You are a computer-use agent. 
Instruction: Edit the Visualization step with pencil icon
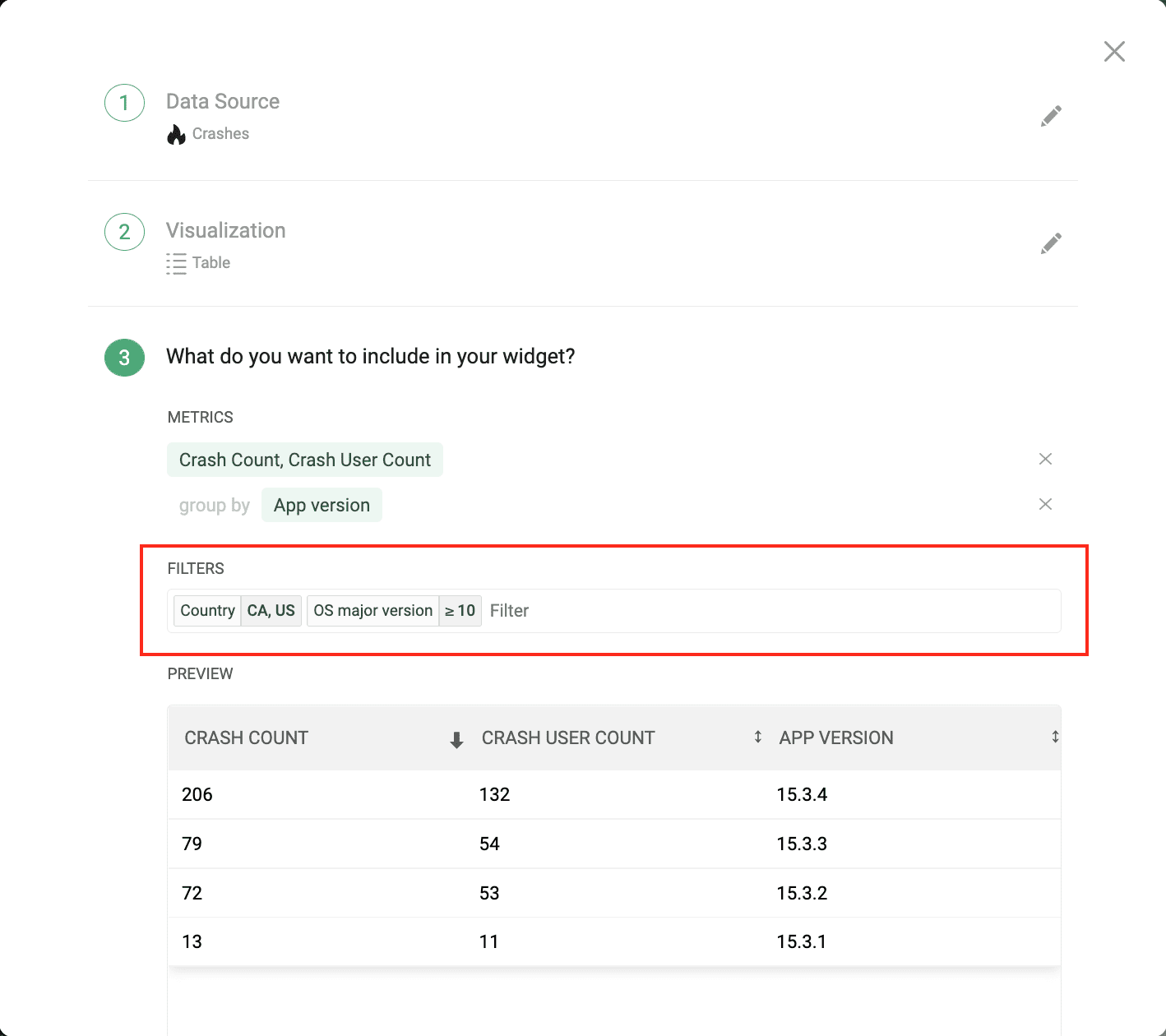click(1051, 243)
